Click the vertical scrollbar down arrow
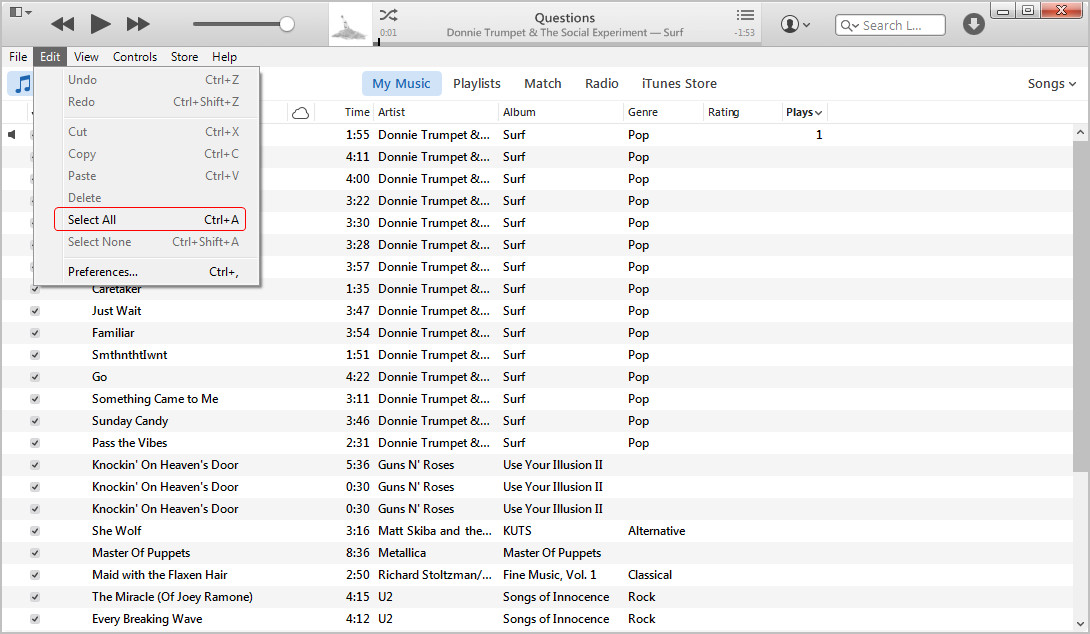Viewport: 1090px width, 634px height. coord(1080,624)
